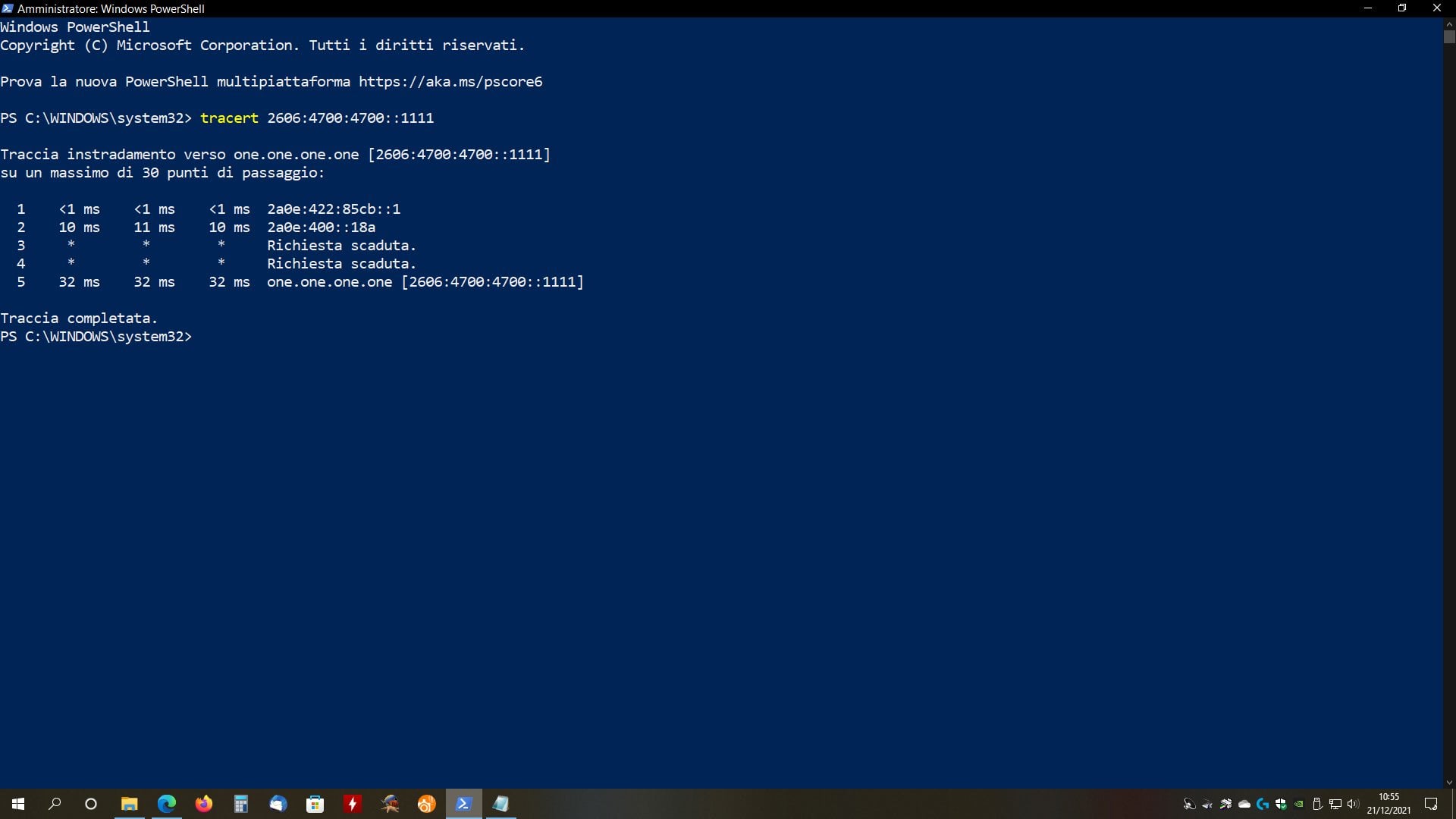Open Cortana from the taskbar circle icon

pos(91,804)
